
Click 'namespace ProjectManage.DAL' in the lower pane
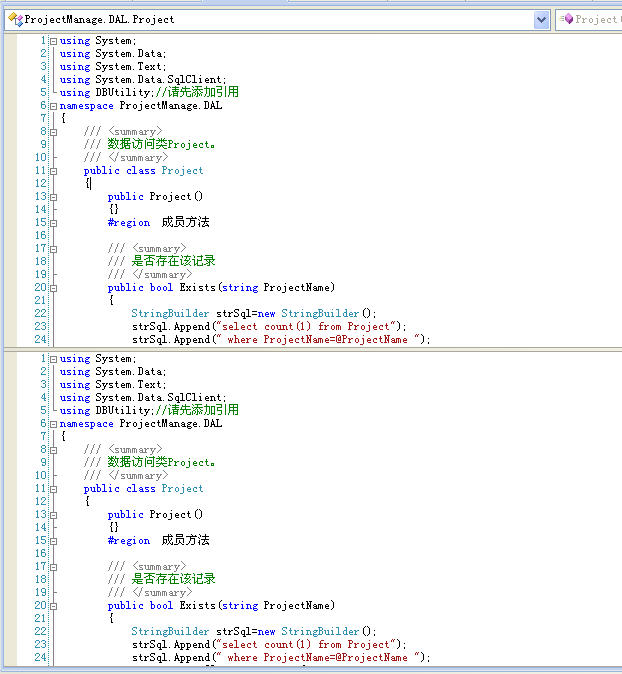(x=141, y=424)
